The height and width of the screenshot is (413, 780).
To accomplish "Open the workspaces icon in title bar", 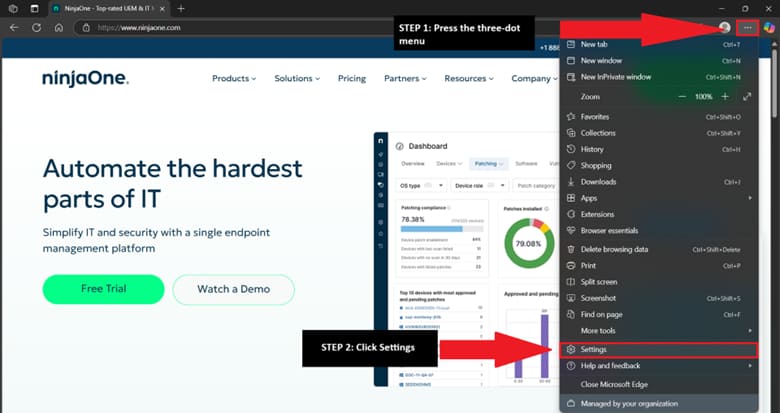I will tap(13, 8).
